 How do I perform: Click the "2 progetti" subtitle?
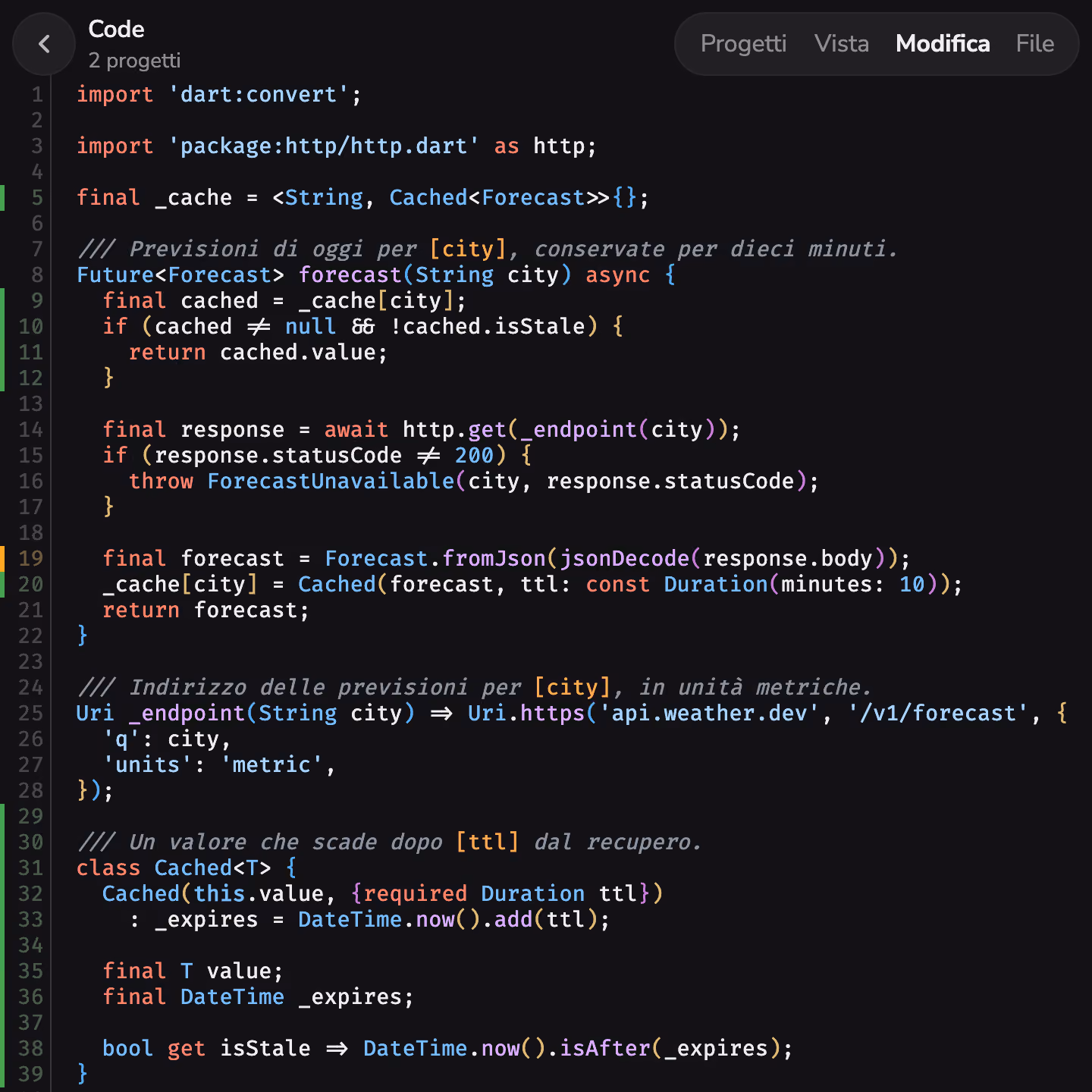click(134, 61)
